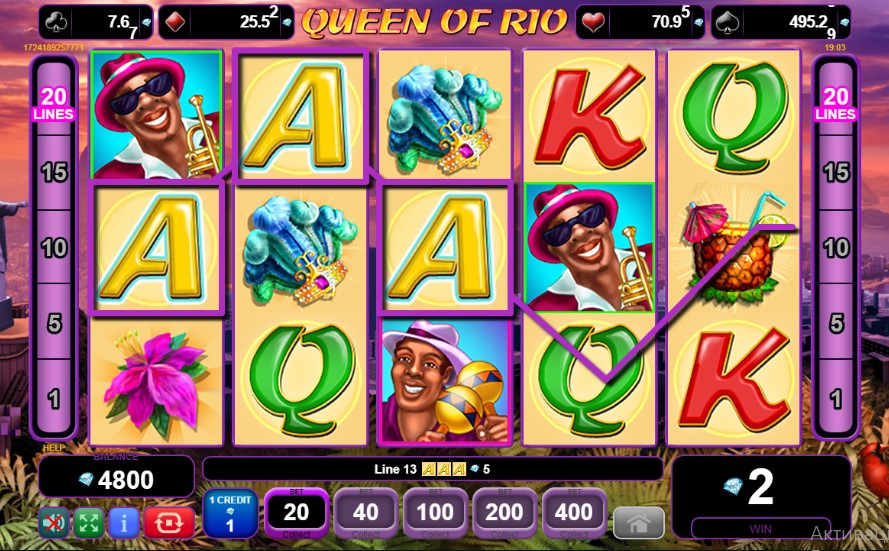Open the blue info paytable icon
This screenshot has height=551, width=889.
click(x=124, y=522)
